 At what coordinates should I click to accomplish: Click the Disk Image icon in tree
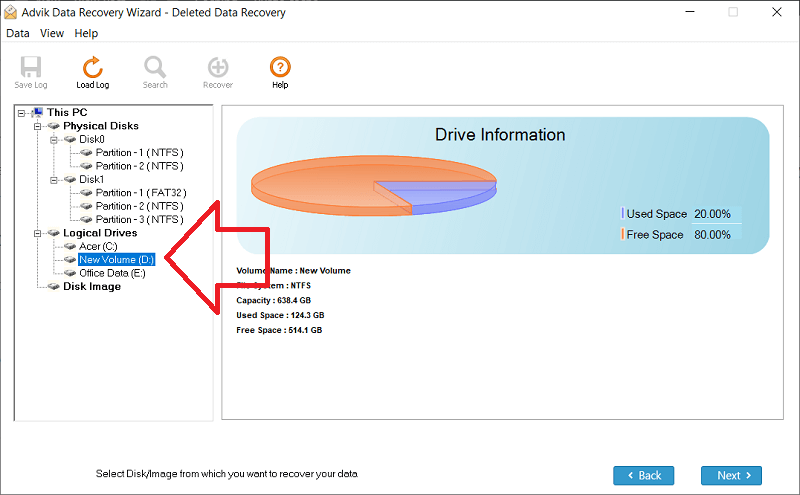54,287
